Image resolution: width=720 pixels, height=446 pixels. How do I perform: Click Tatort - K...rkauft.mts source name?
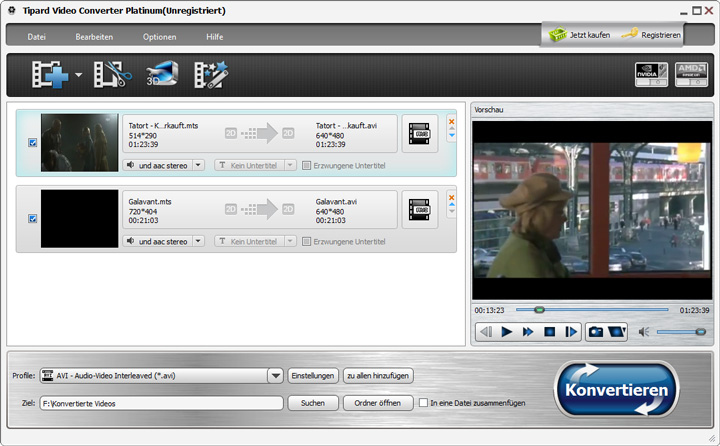pyautogui.click(x=163, y=125)
